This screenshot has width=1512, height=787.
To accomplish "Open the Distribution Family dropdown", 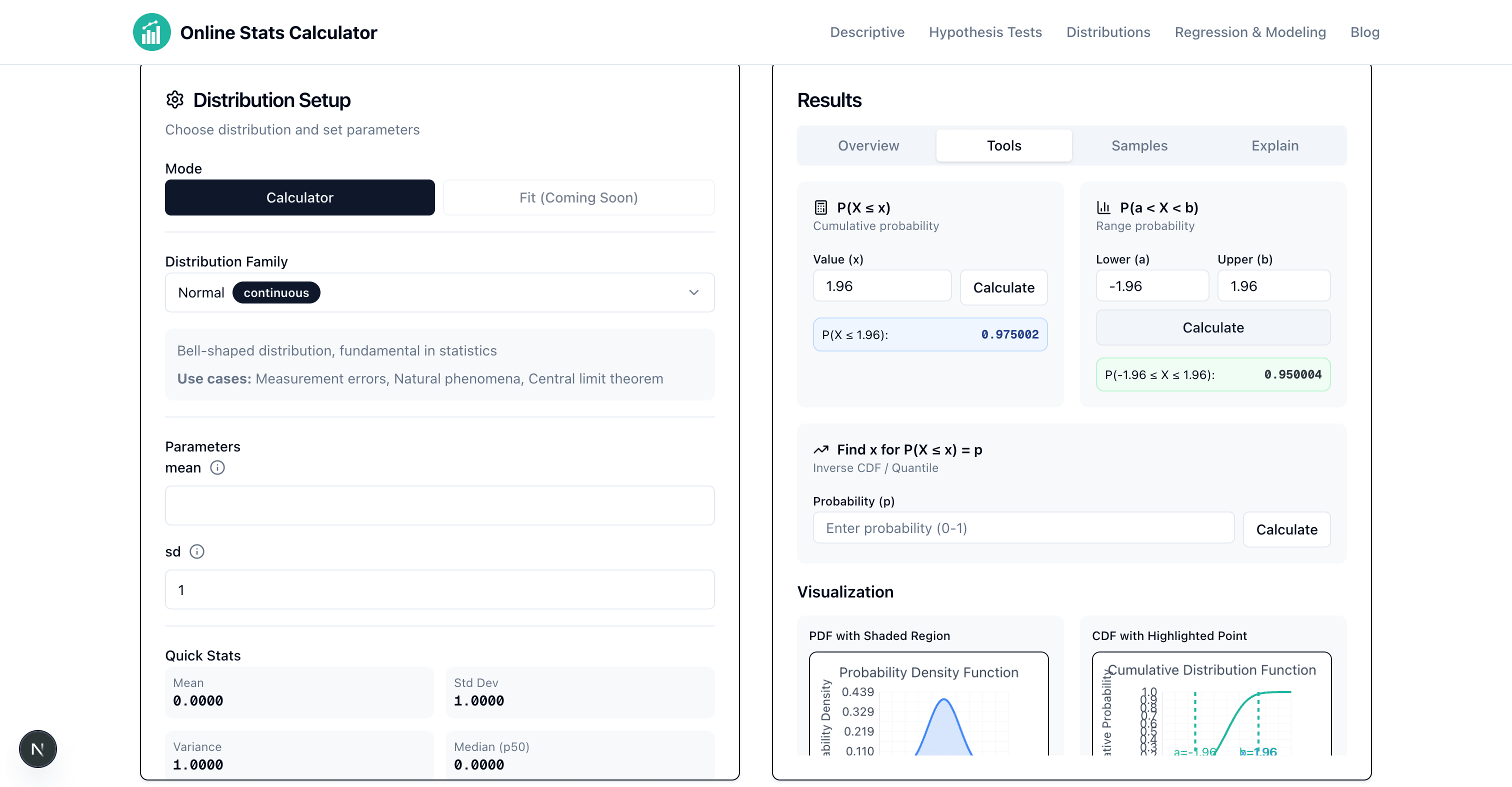I will (439, 292).
